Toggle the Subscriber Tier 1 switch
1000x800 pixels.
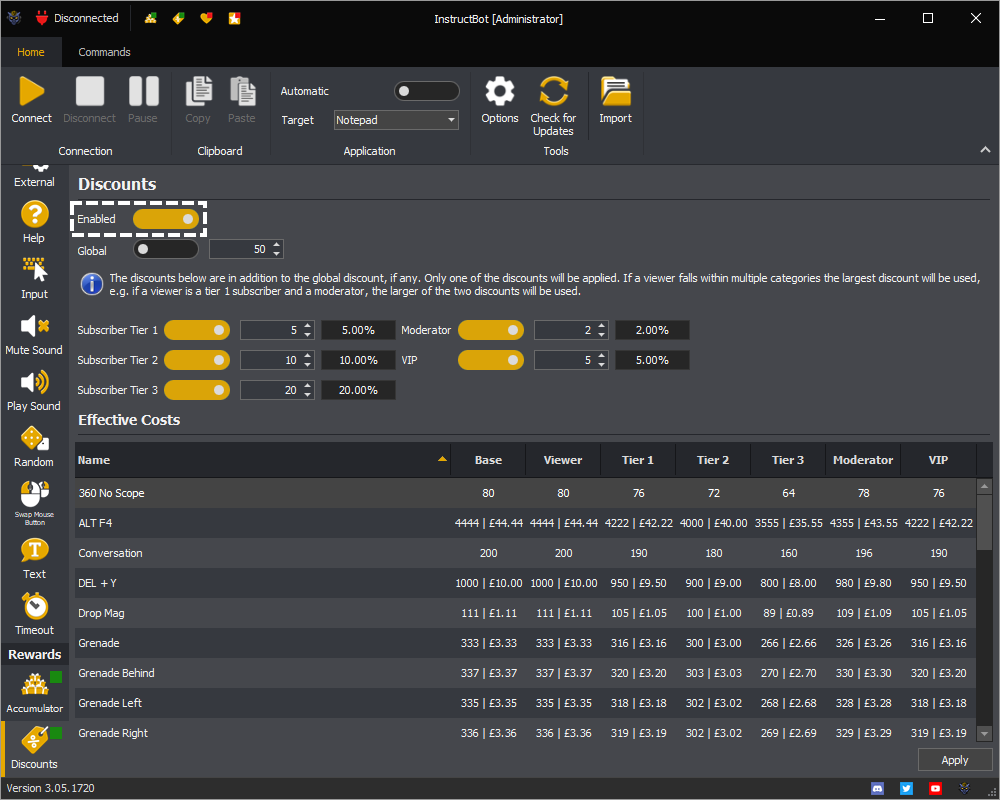tap(197, 330)
